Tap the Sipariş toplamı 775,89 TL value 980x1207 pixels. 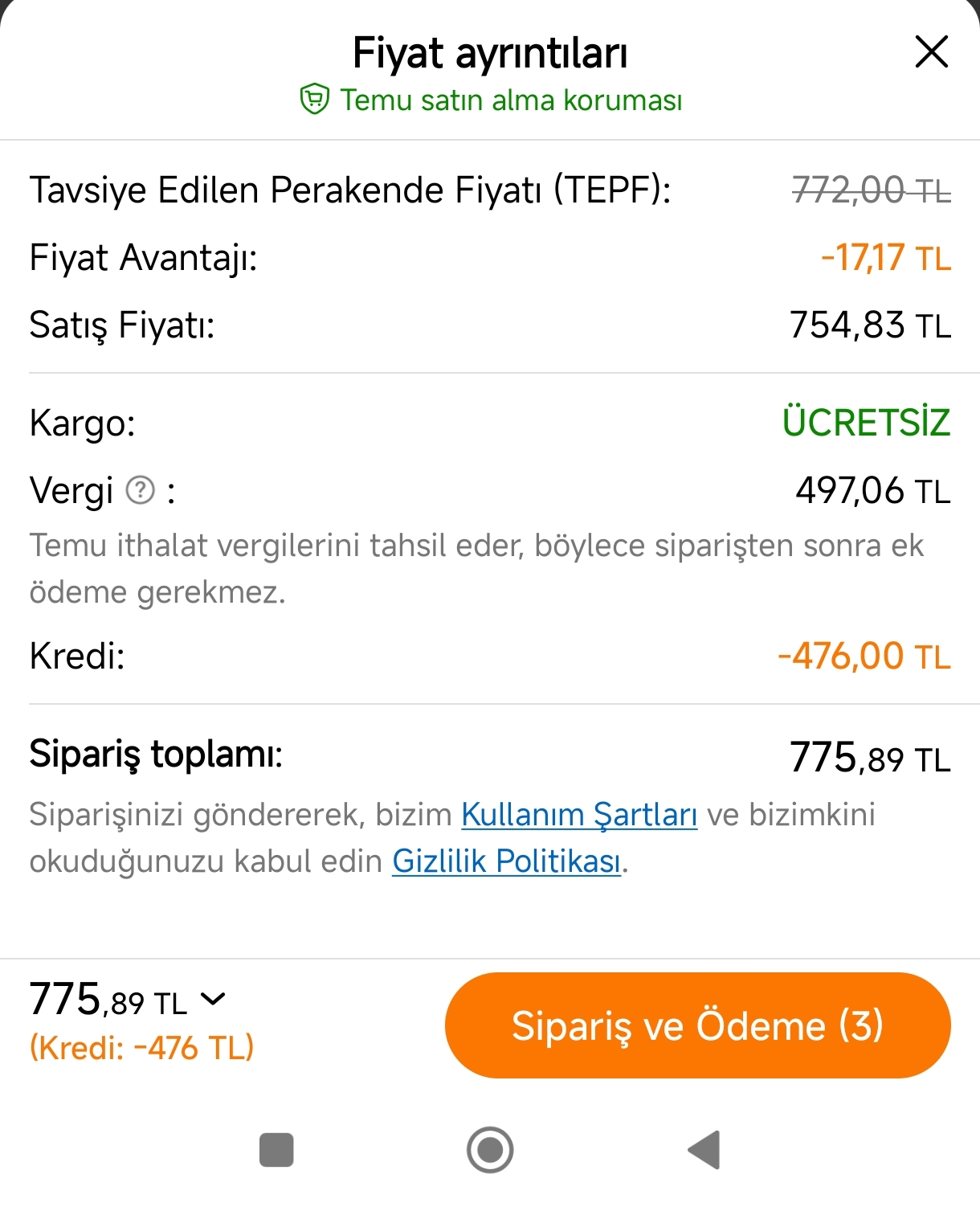(x=870, y=758)
